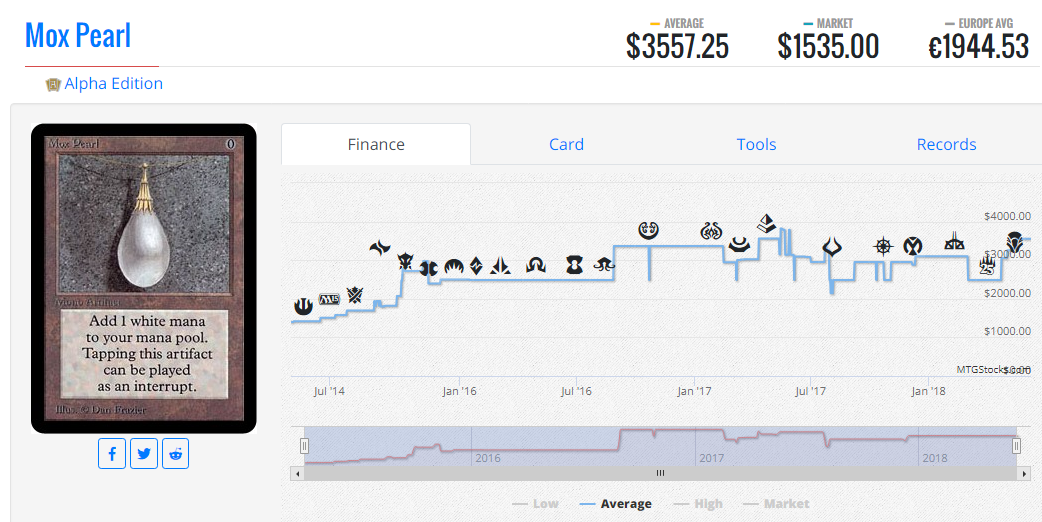Click the Jul '14 date label
This screenshot has width=1042, height=522.
click(x=329, y=391)
